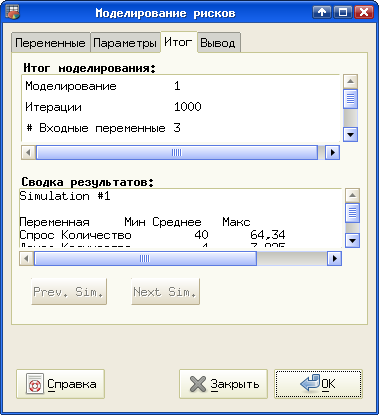The image size is (379, 415).
Task: Roll up window with title bar arrow
Action: pyautogui.click(x=322, y=12)
